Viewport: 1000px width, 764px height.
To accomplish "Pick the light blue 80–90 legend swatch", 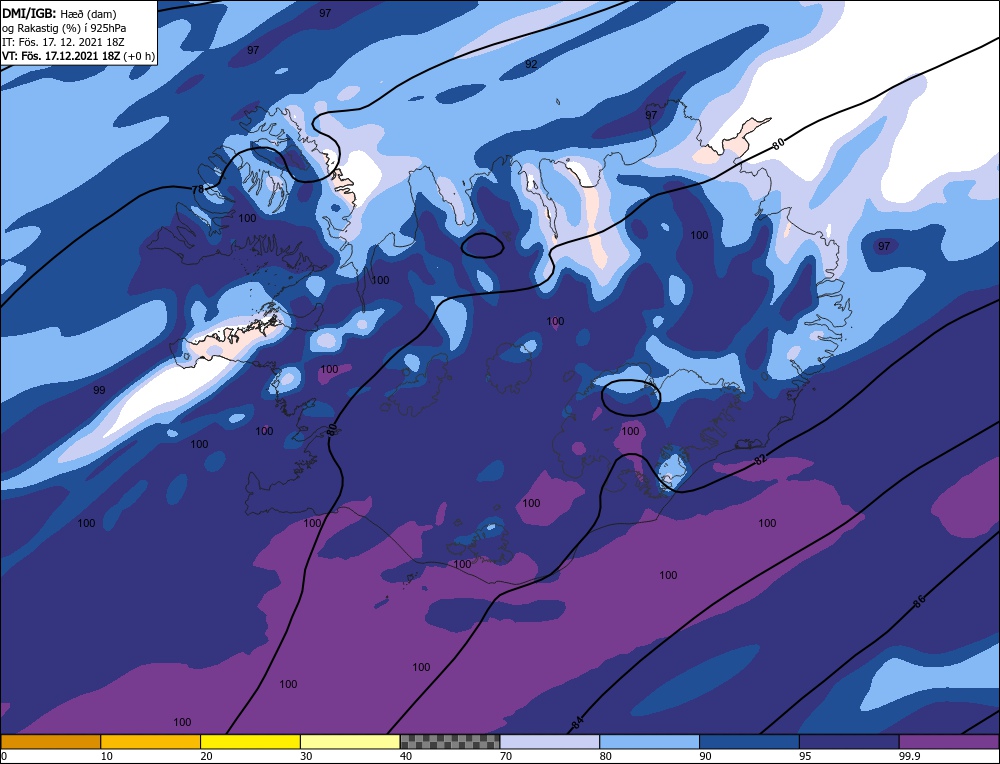I will 649,741.
